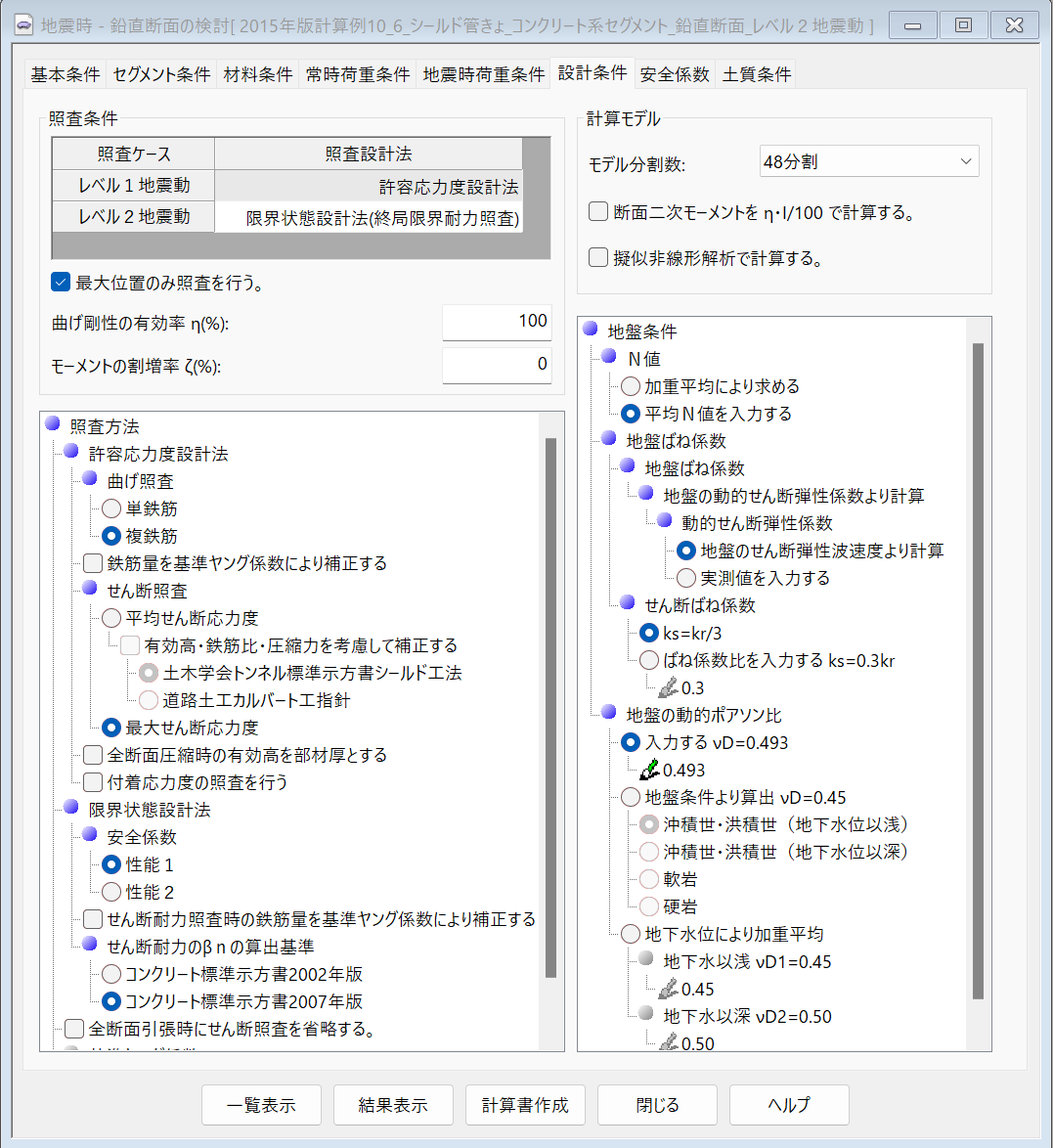This screenshot has width=1053, height=1148.
Task: Open the レベル1地震動 照査設計法 cell
Action: [369, 186]
